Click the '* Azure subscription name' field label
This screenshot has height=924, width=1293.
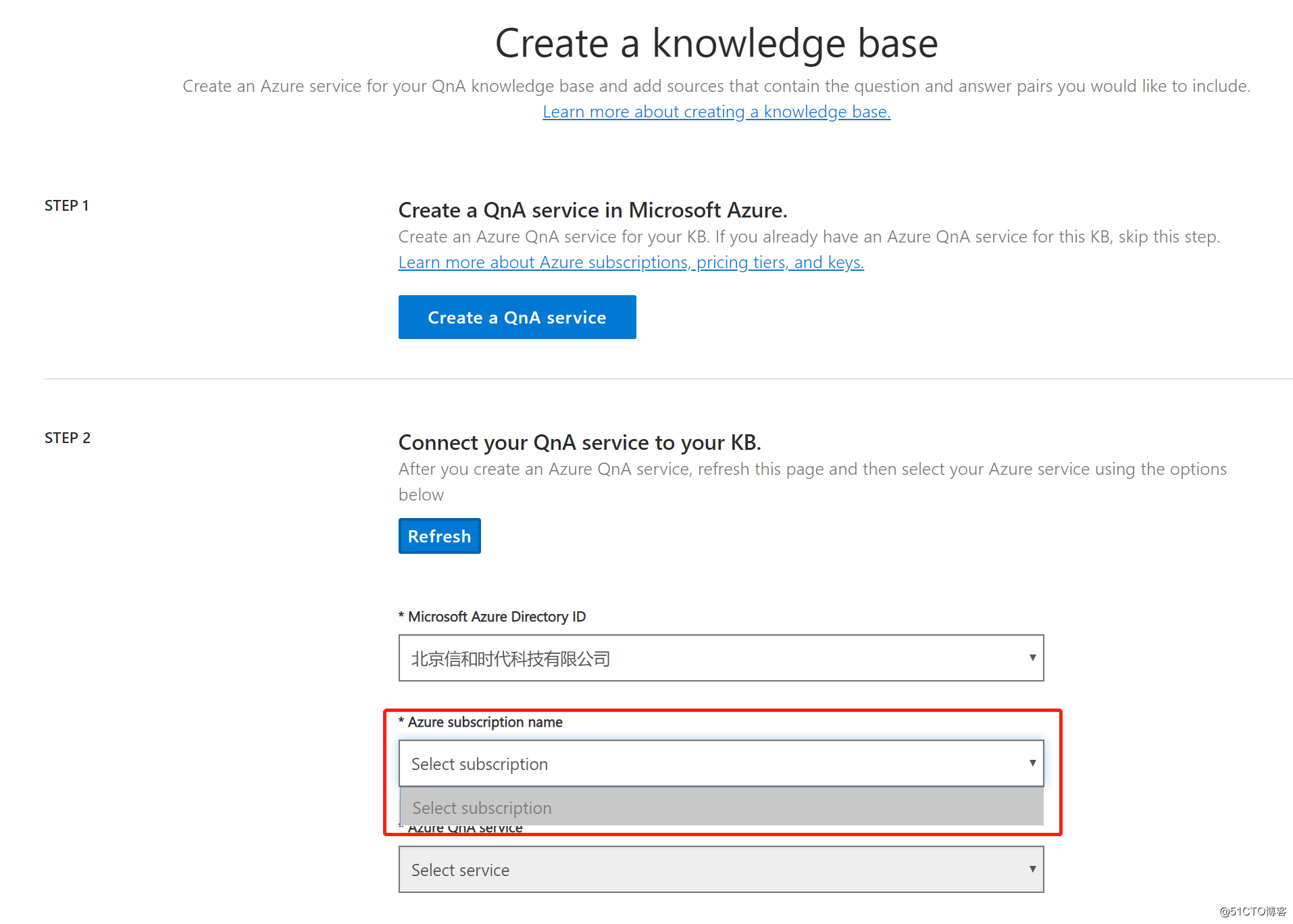480,722
